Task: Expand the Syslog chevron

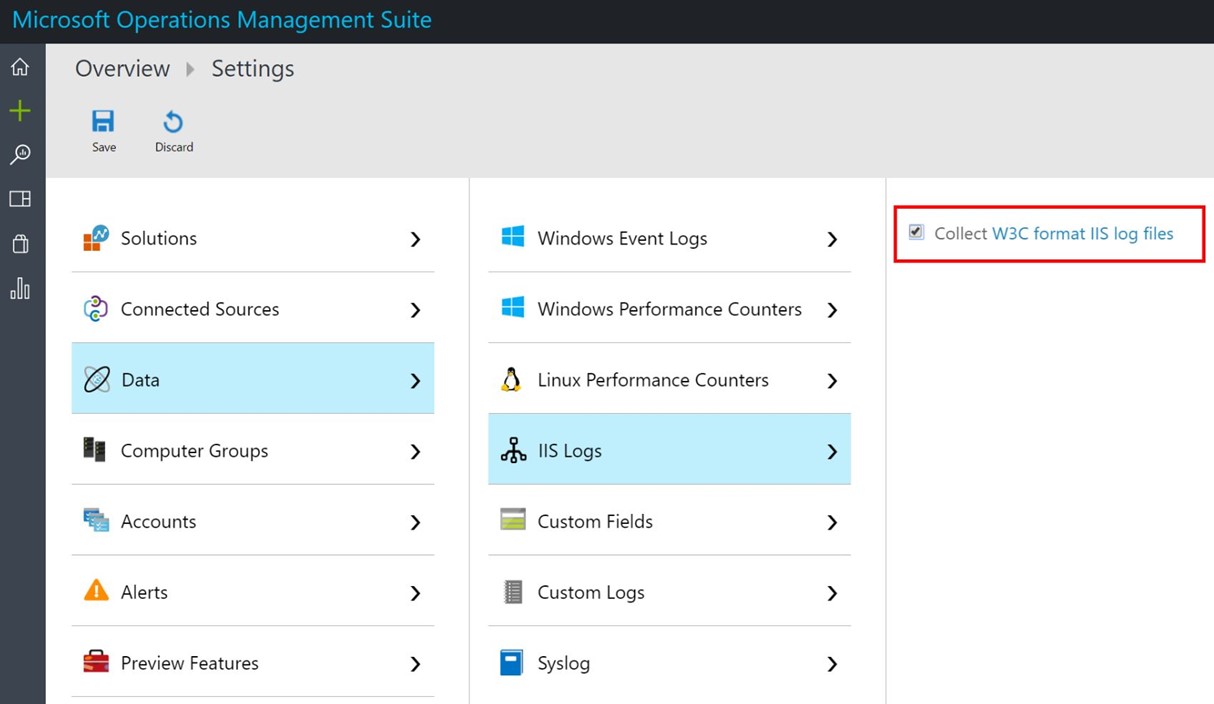Action: [832, 664]
